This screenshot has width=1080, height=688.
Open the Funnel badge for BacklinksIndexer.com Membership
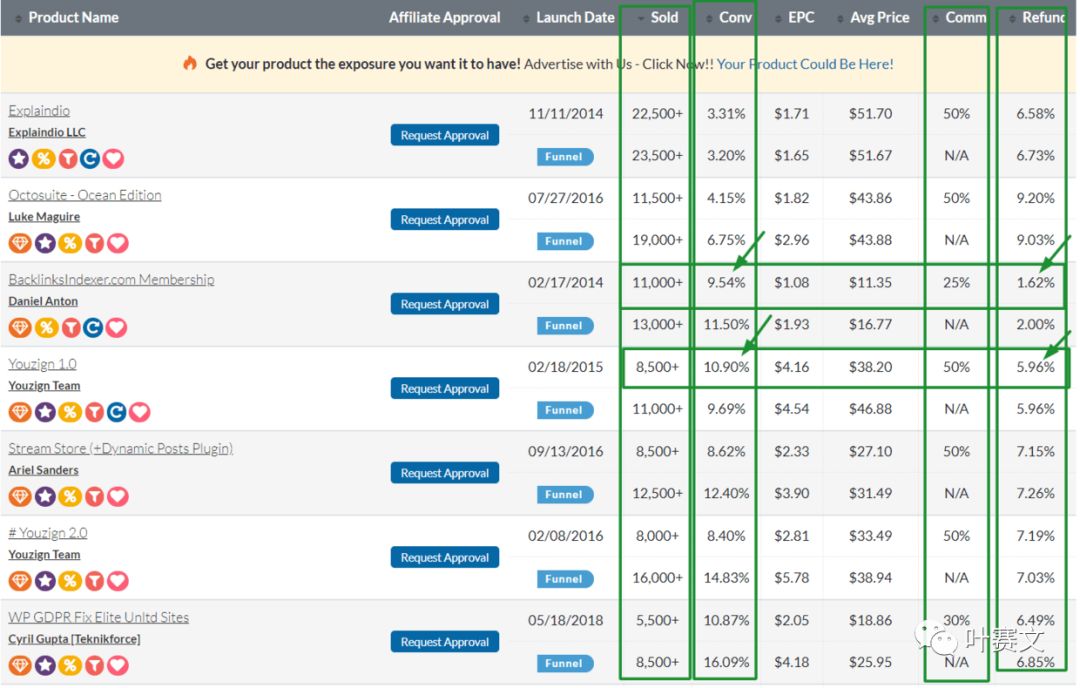(x=565, y=326)
